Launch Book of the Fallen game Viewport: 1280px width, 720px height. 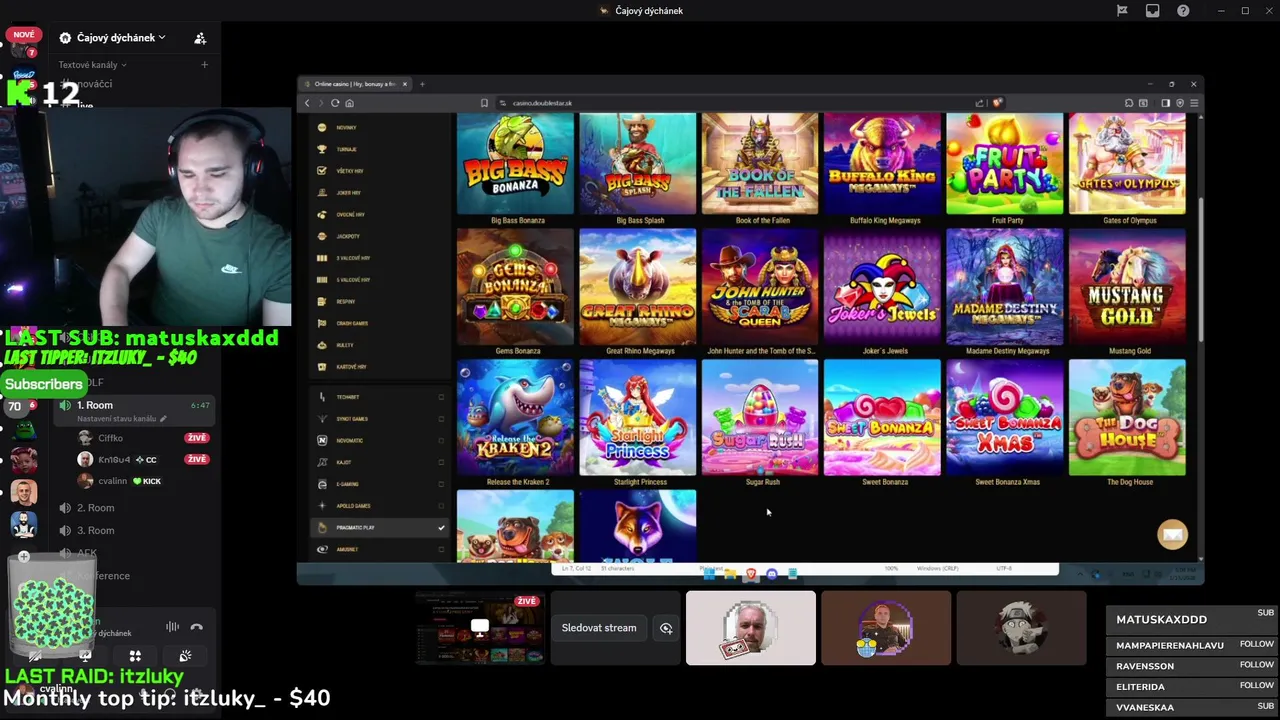tap(760, 164)
